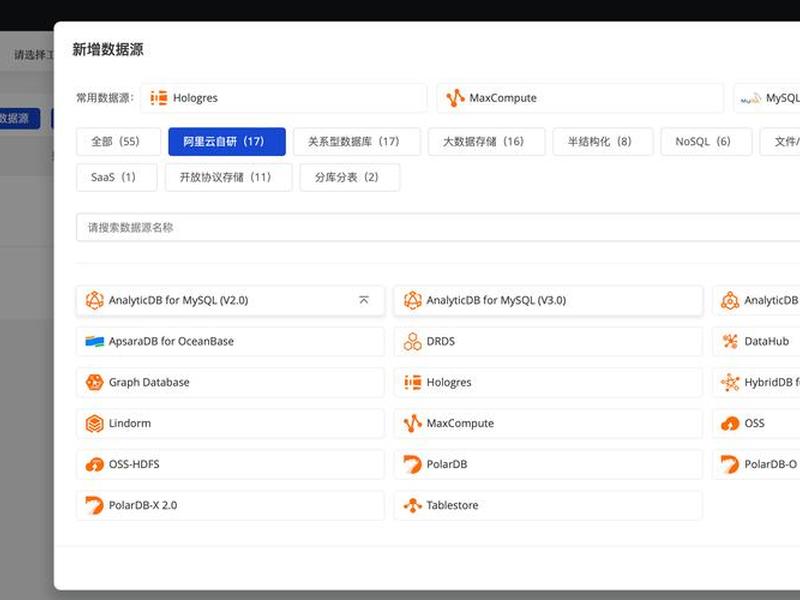The image size is (800, 600).
Task: Select the 全部 (55) category tab
Action: tap(118, 141)
